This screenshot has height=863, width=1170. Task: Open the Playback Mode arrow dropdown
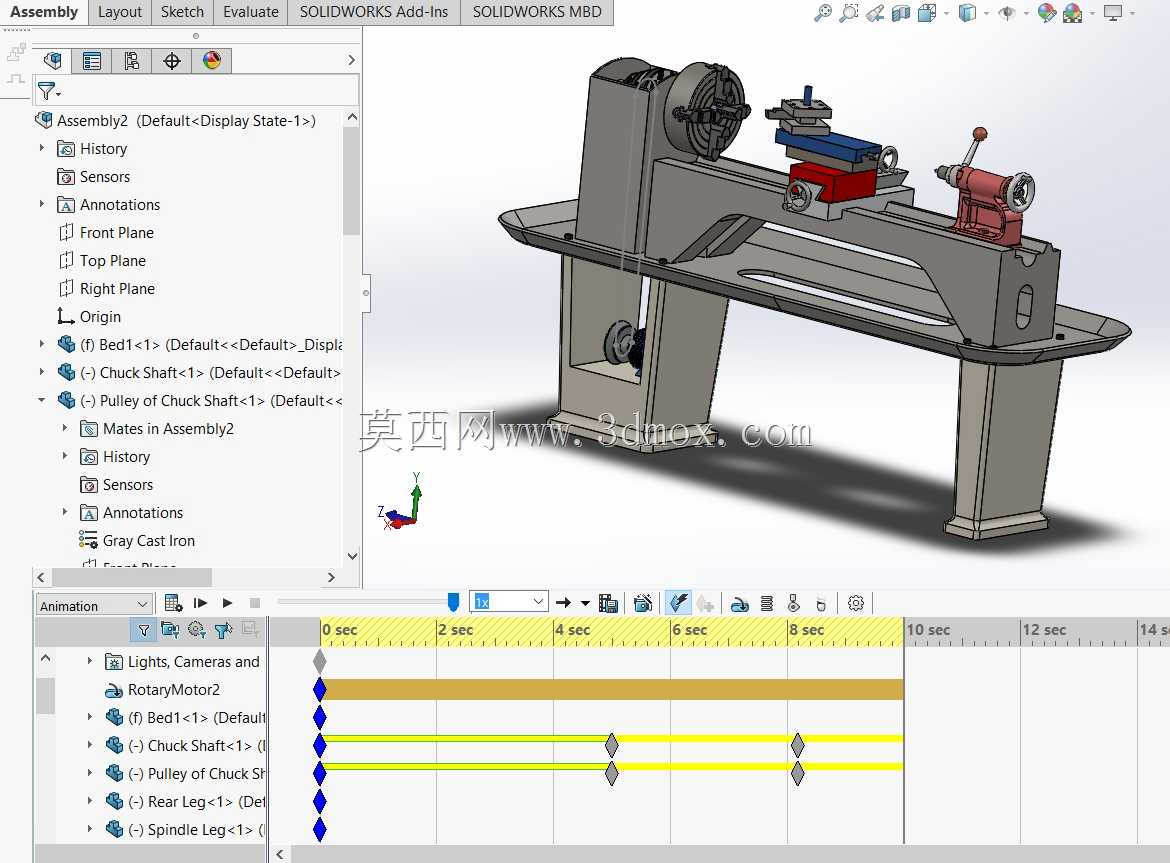coord(585,603)
